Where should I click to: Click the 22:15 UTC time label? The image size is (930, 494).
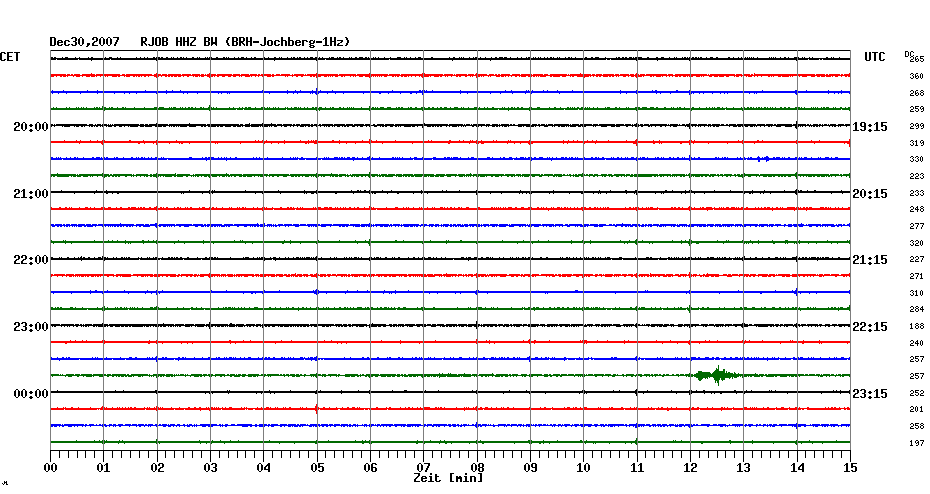click(870, 327)
